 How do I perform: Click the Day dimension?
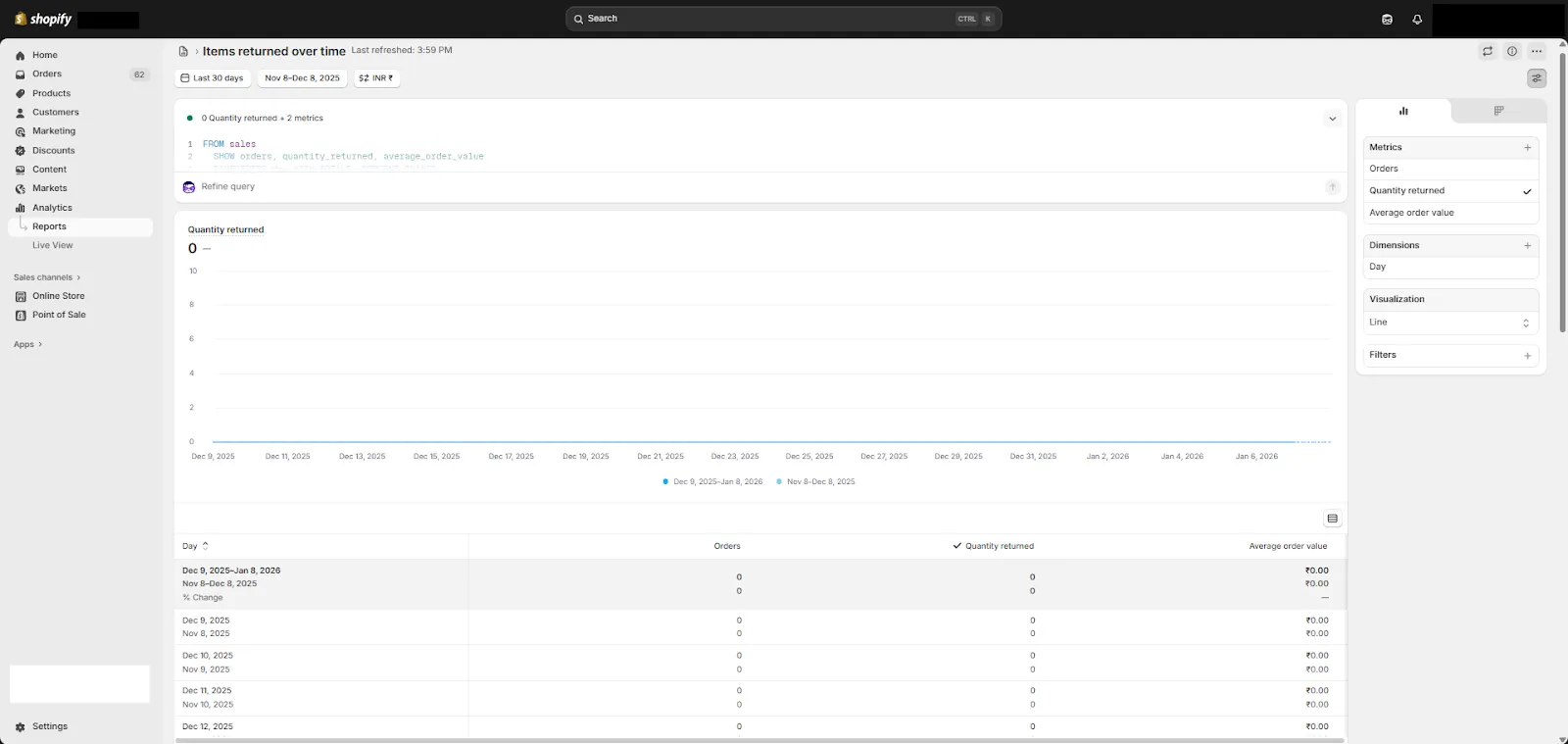pyautogui.click(x=1450, y=267)
